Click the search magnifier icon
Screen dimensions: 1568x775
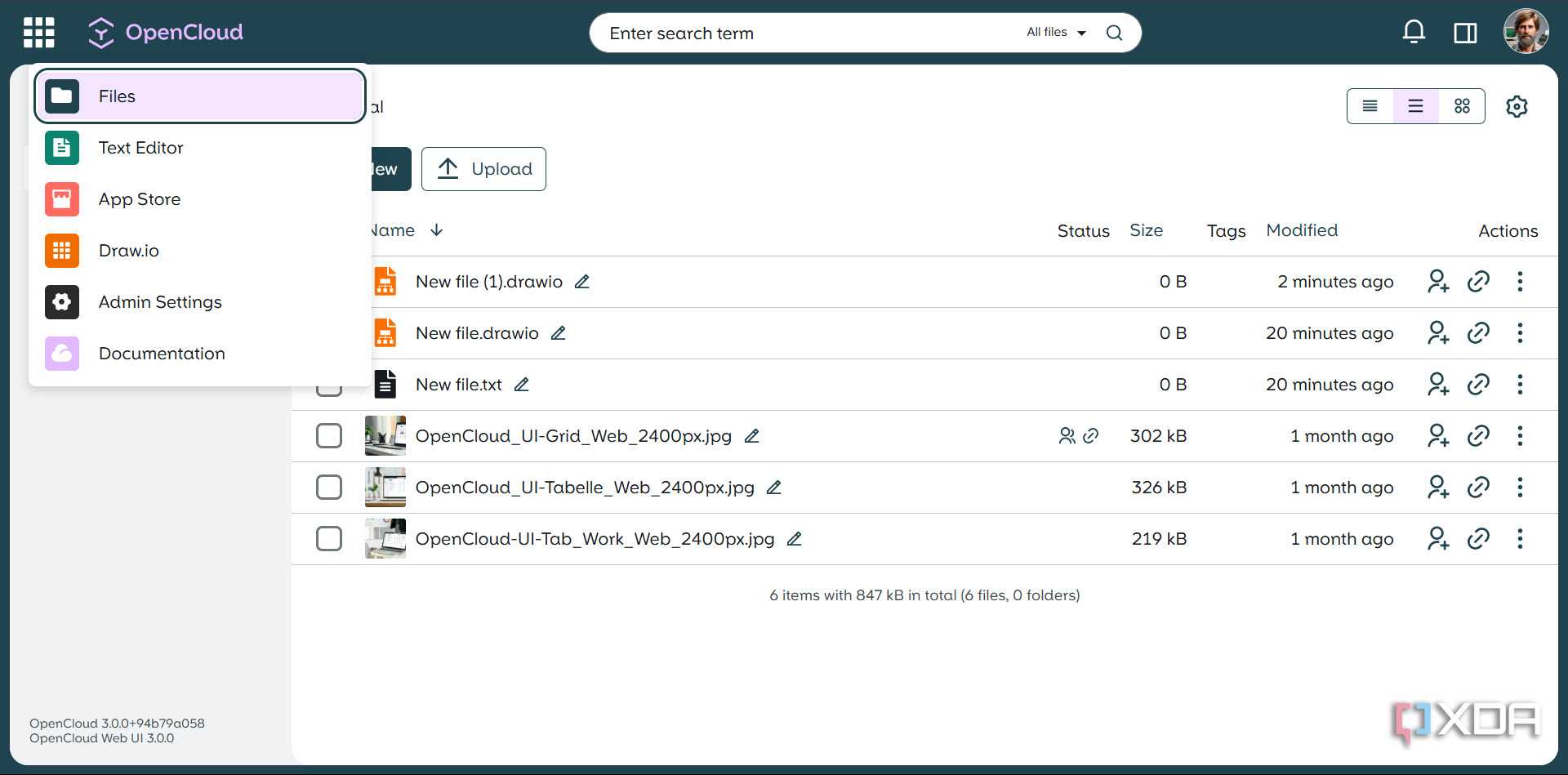pyautogui.click(x=1114, y=33)
